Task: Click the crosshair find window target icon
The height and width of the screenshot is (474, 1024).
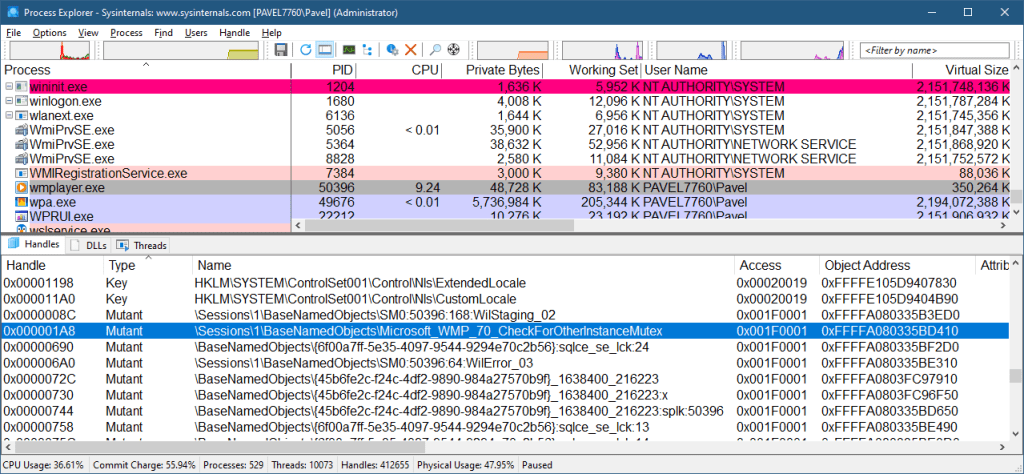Action: point(454,50)
